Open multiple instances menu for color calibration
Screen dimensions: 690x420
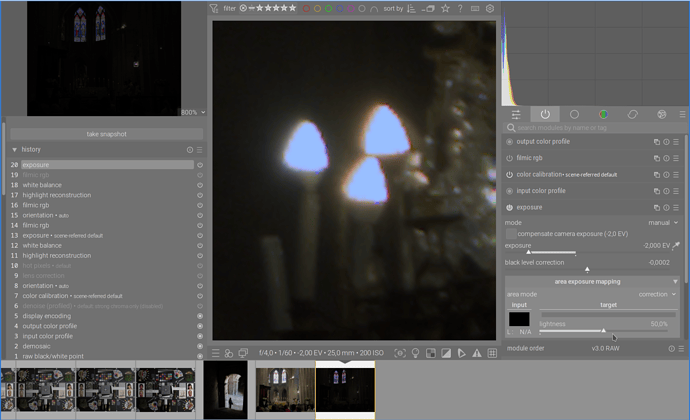coord(657,175)
